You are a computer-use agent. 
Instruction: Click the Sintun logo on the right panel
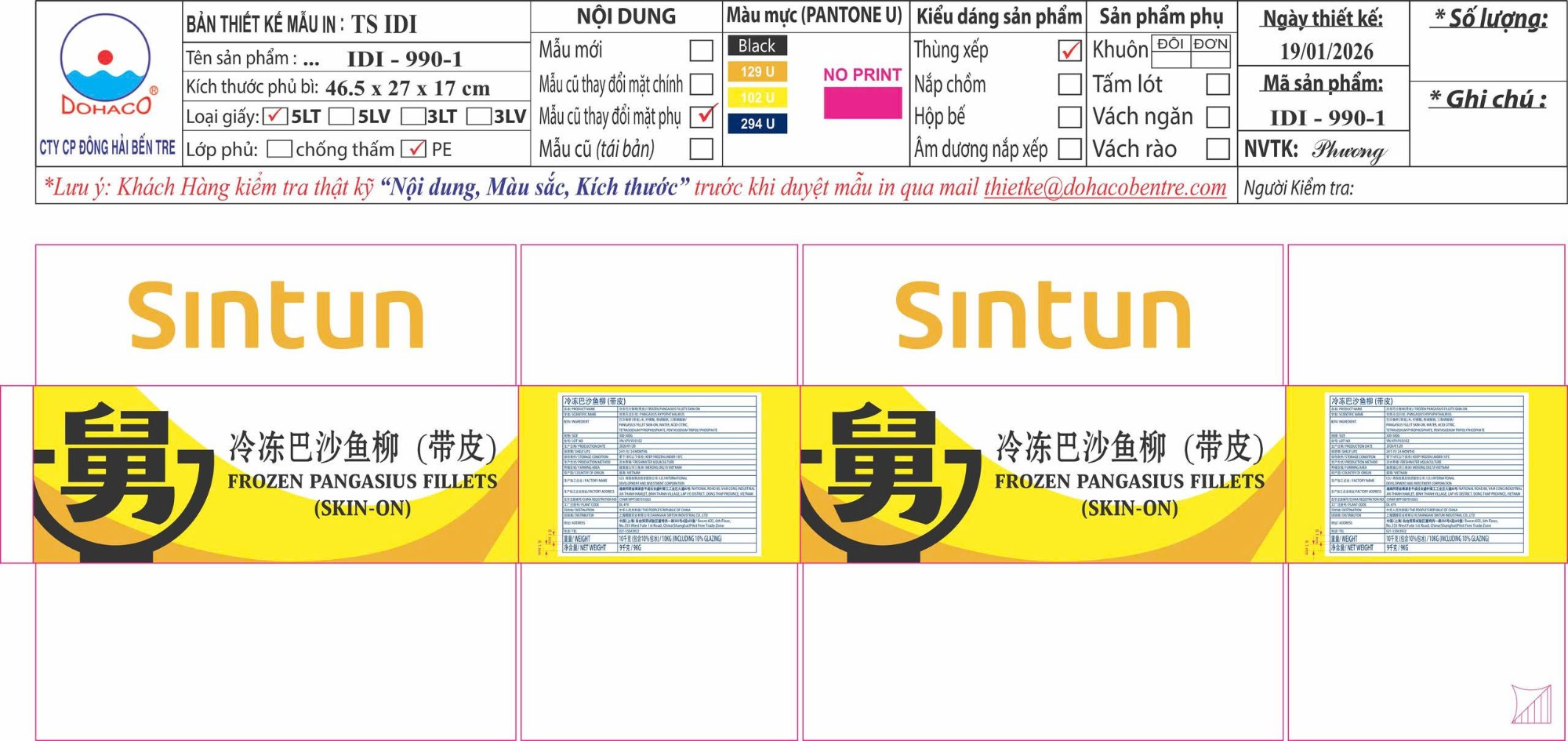pyautogui.click(x=1043, y=315)
